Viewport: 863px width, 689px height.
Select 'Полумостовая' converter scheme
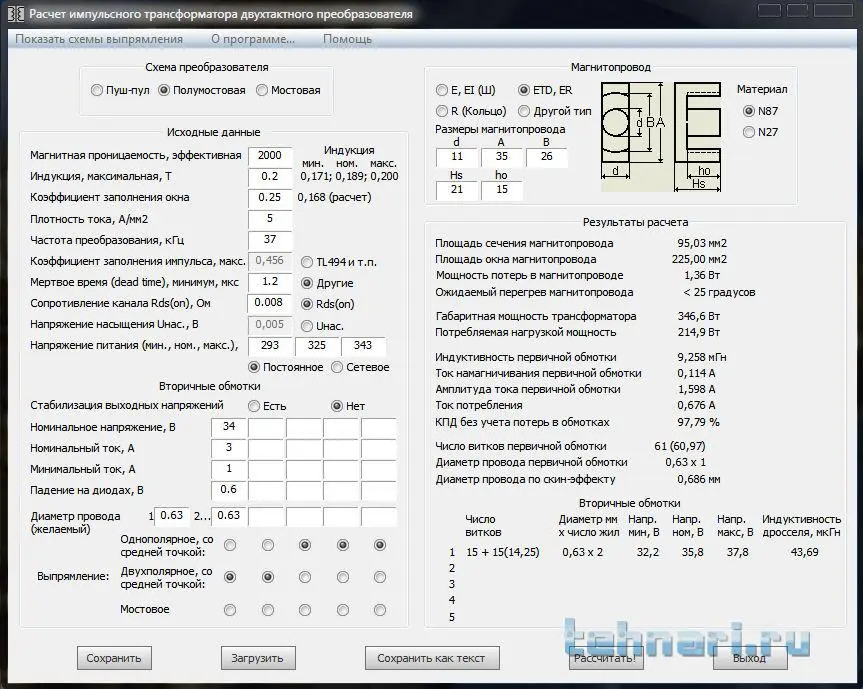(201, 90)
